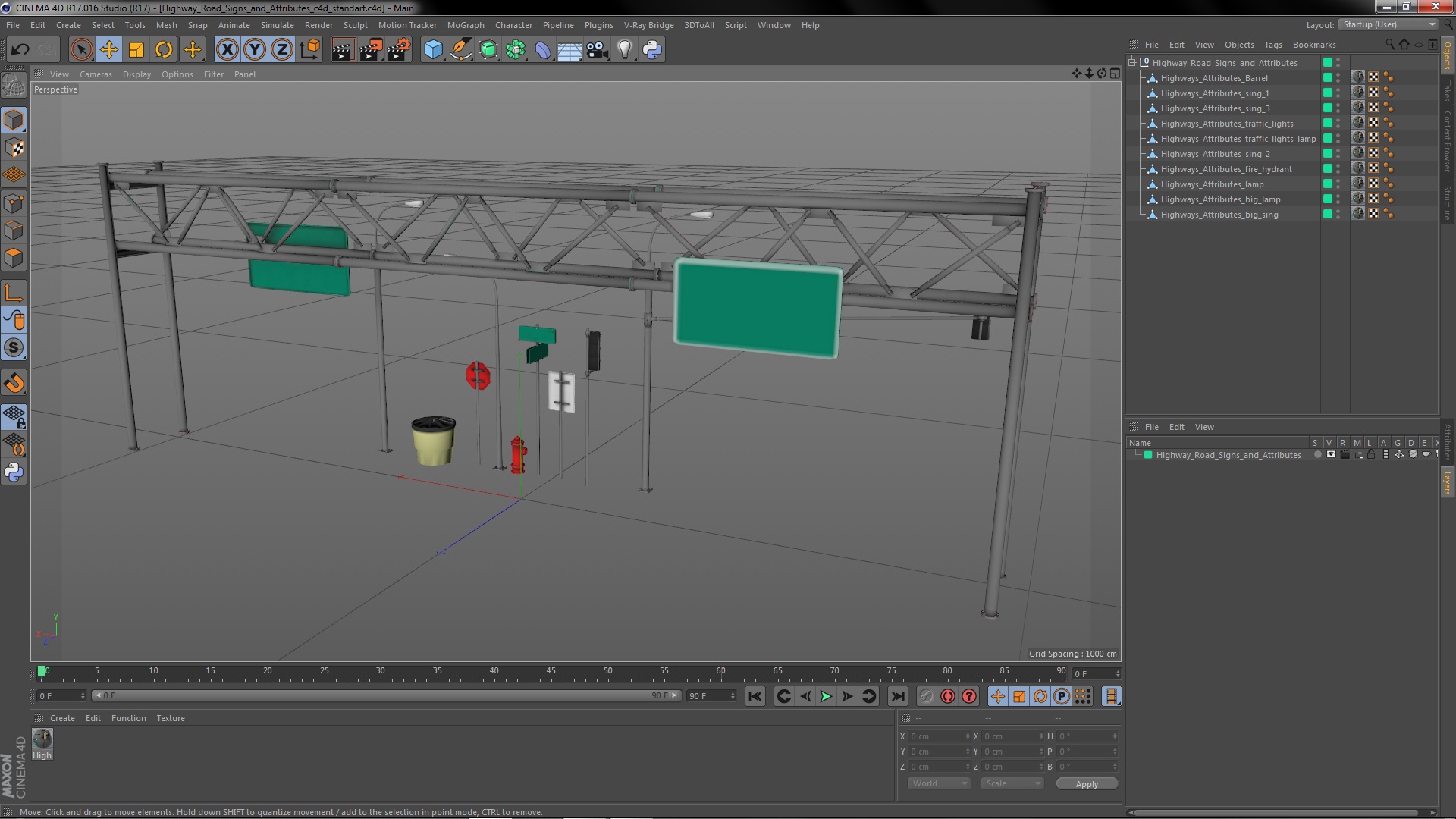Toggle Y axis lock
Viewport: 1456px width, 819px height.
pyautogui.click(x=255, y=50)
